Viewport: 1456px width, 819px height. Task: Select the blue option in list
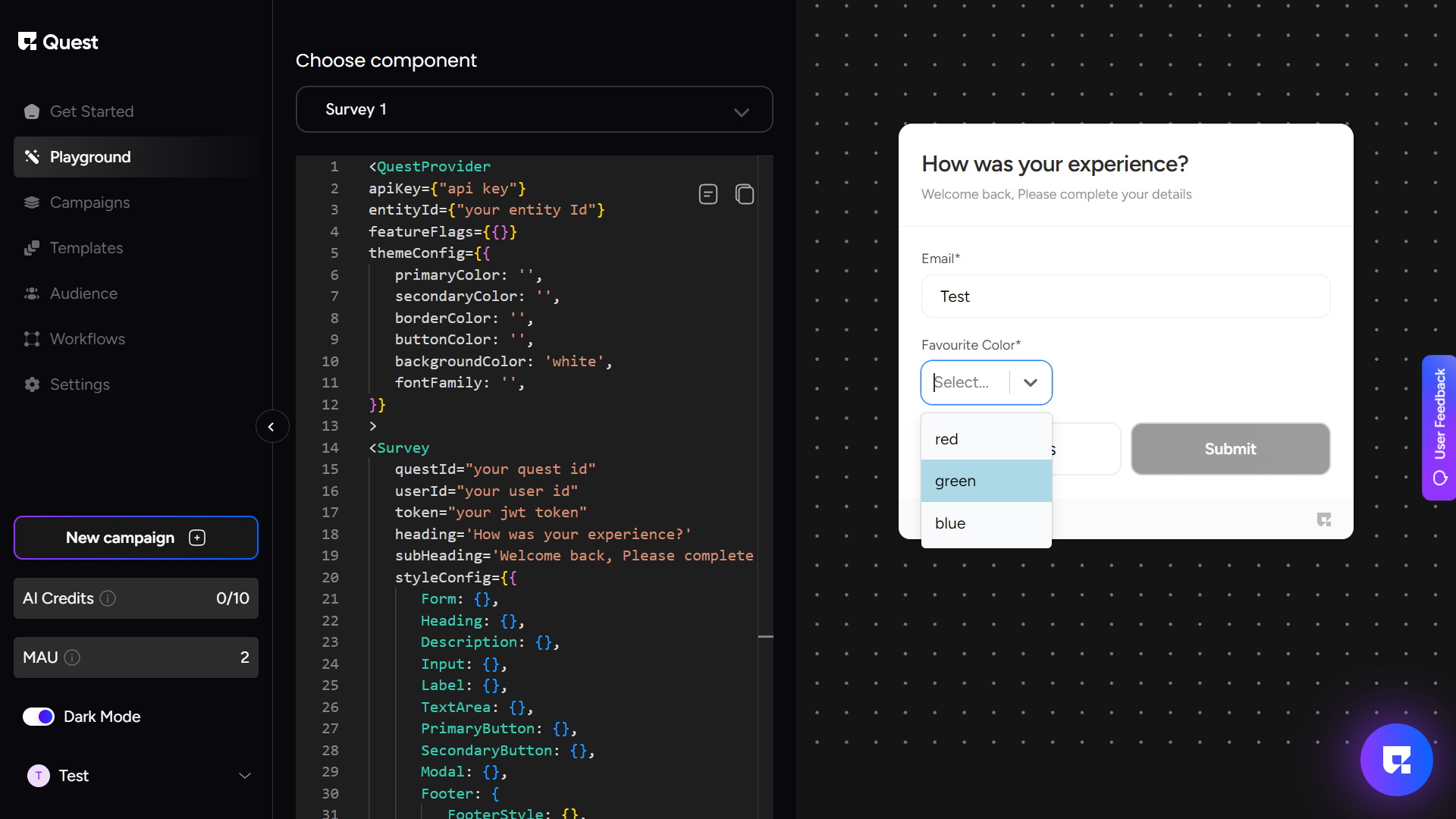[x=986, y=523]
